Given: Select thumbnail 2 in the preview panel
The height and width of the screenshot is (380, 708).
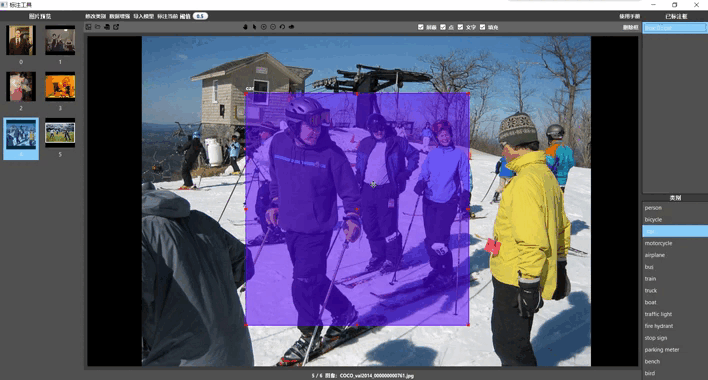Looking at the screenshot, I should click(x=21, y=86).
